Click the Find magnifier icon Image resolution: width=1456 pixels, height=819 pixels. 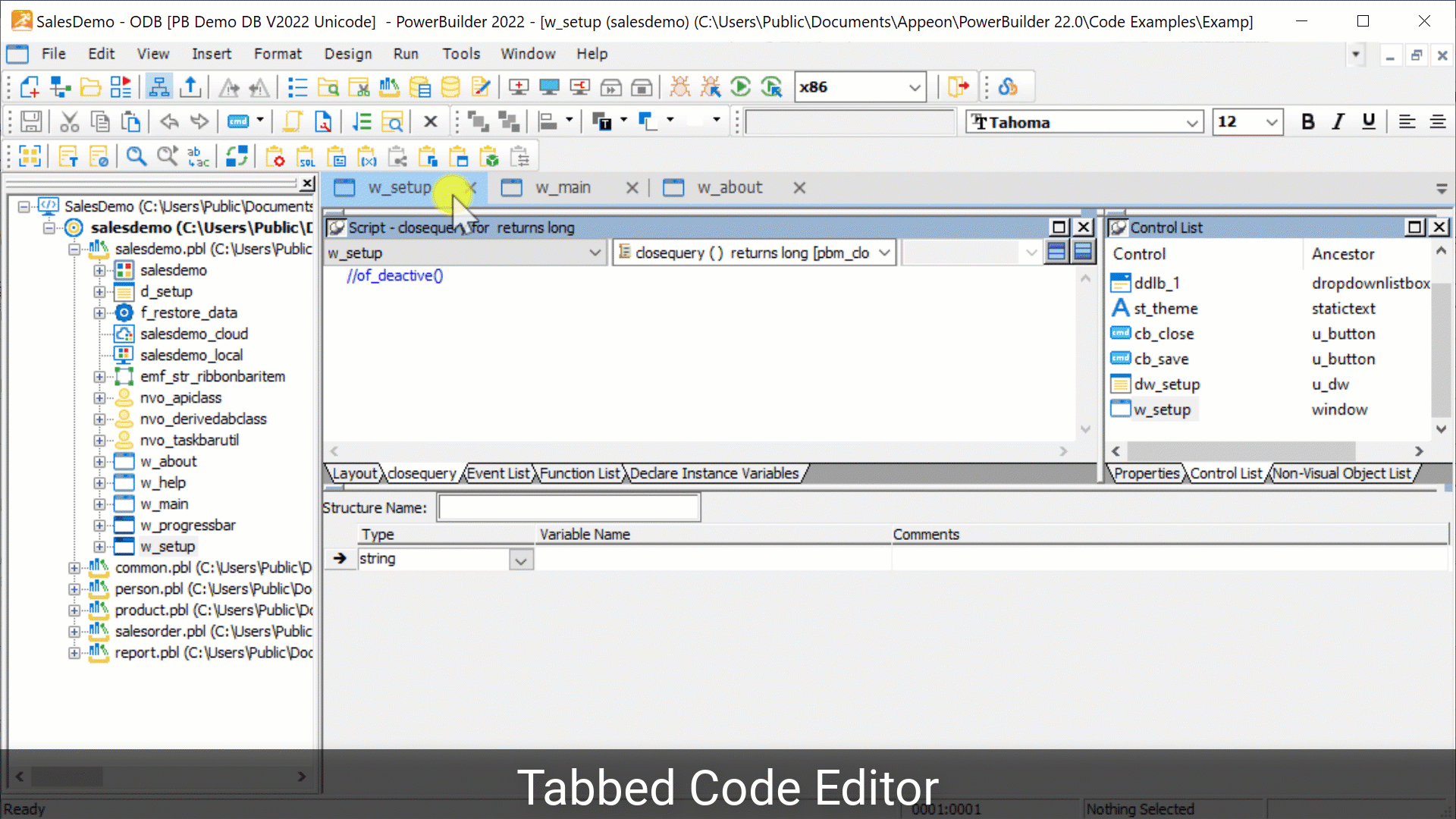point(136,157)
